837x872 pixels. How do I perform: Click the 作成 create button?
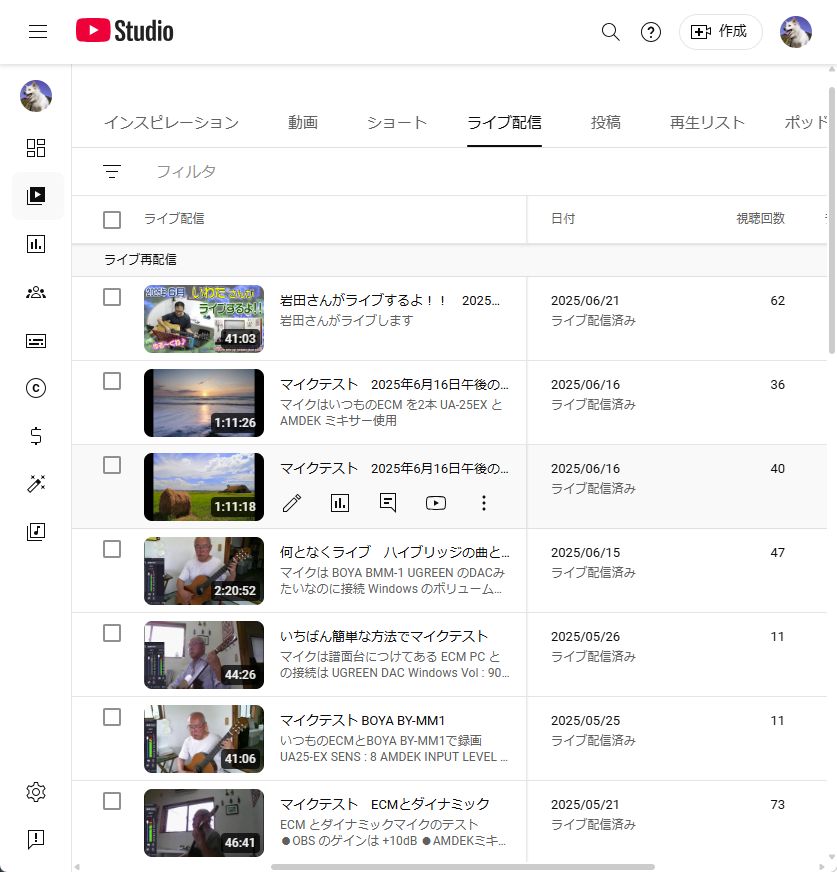click(x=720, y=32)
